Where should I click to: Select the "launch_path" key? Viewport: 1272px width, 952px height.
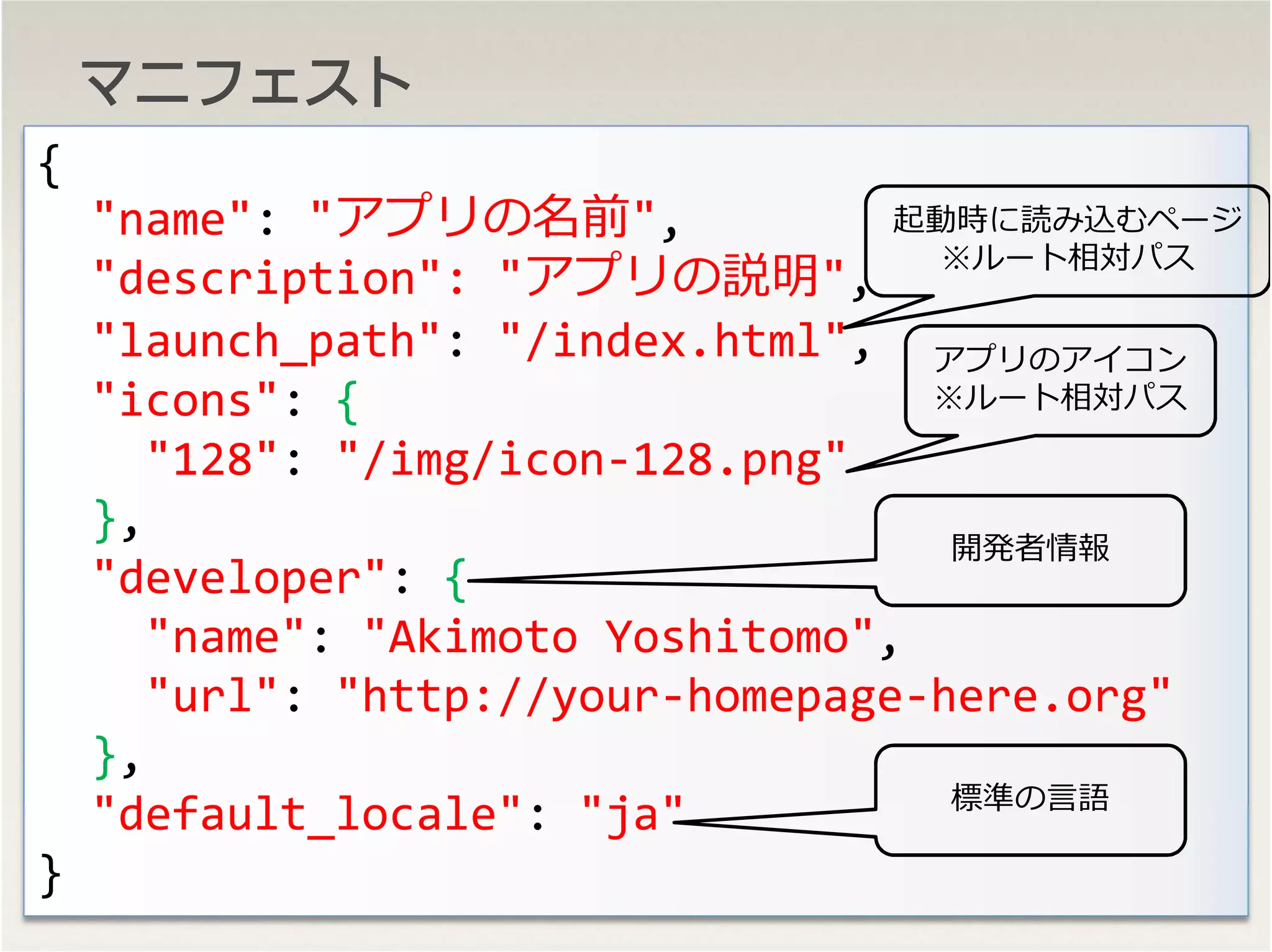coord(267,342)
